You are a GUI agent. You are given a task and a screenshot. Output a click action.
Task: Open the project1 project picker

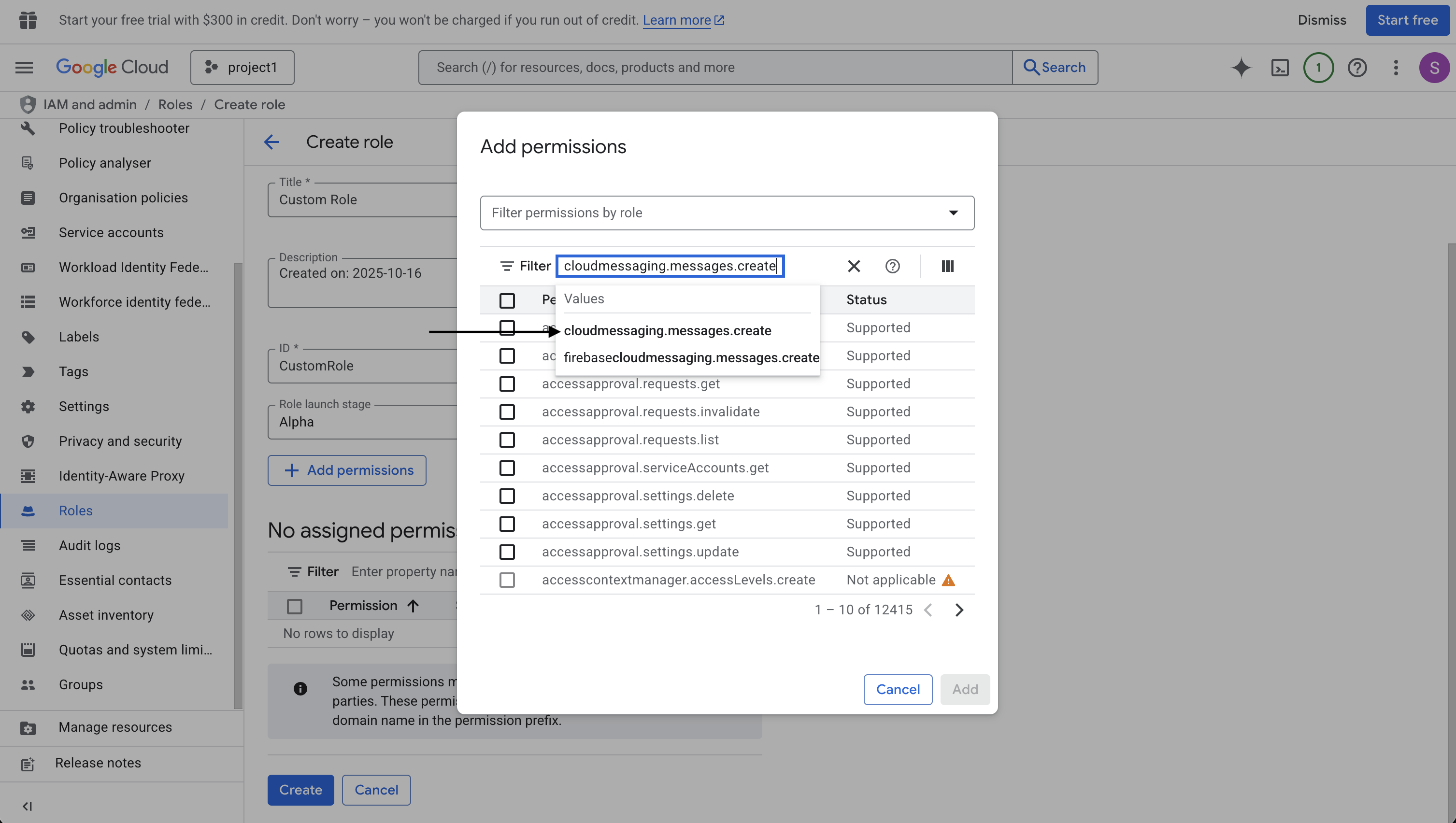click(242, 67)
